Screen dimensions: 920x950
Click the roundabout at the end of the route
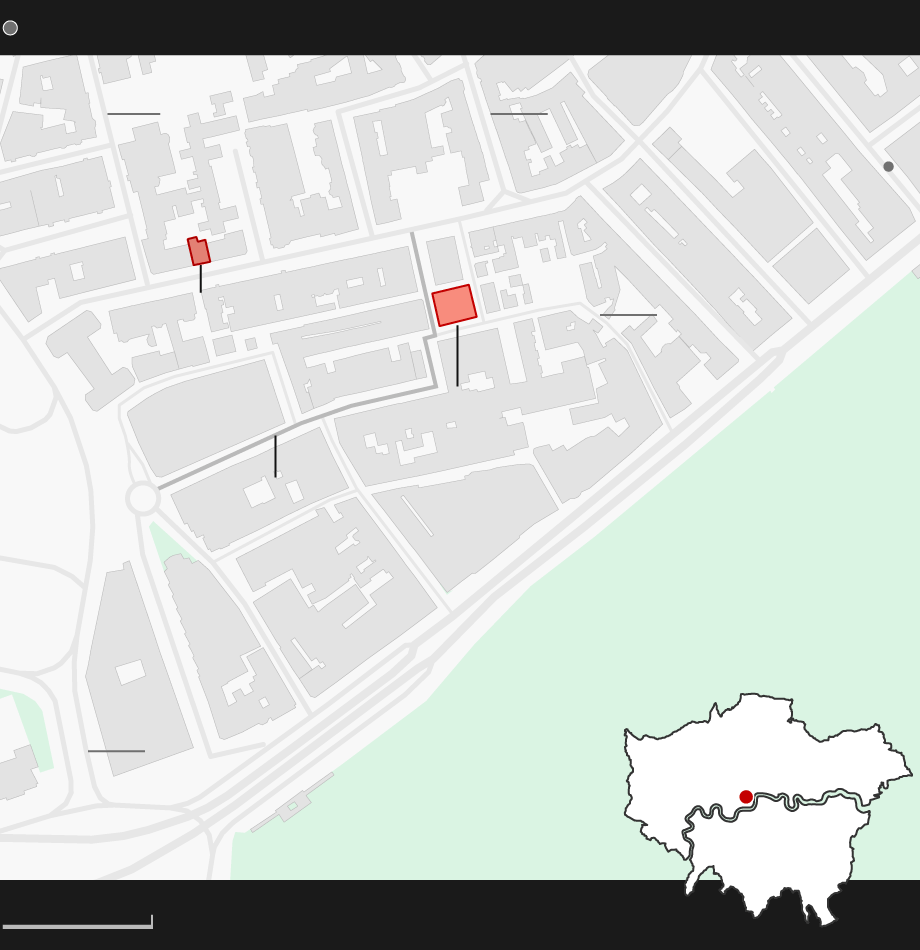[143, 498]
